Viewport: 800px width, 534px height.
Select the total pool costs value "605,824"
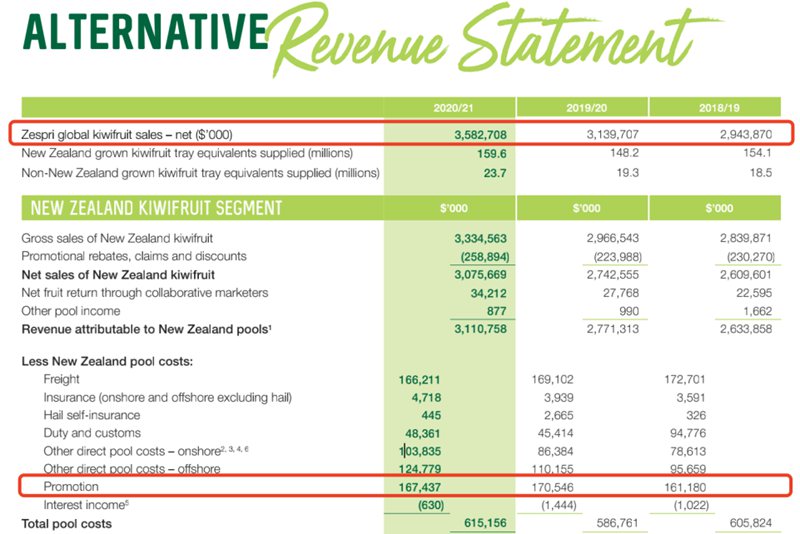click(x=751, y=523)
